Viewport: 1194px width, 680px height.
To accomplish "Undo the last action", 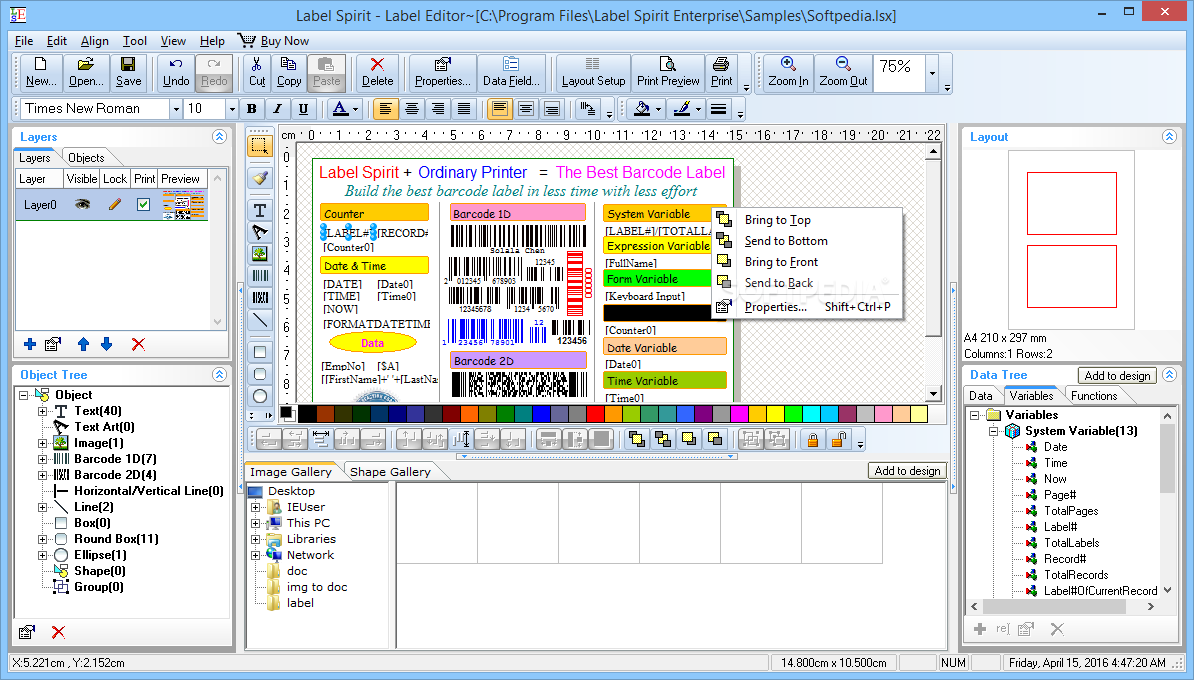I will pyautogui.click(x=176, y=72).
